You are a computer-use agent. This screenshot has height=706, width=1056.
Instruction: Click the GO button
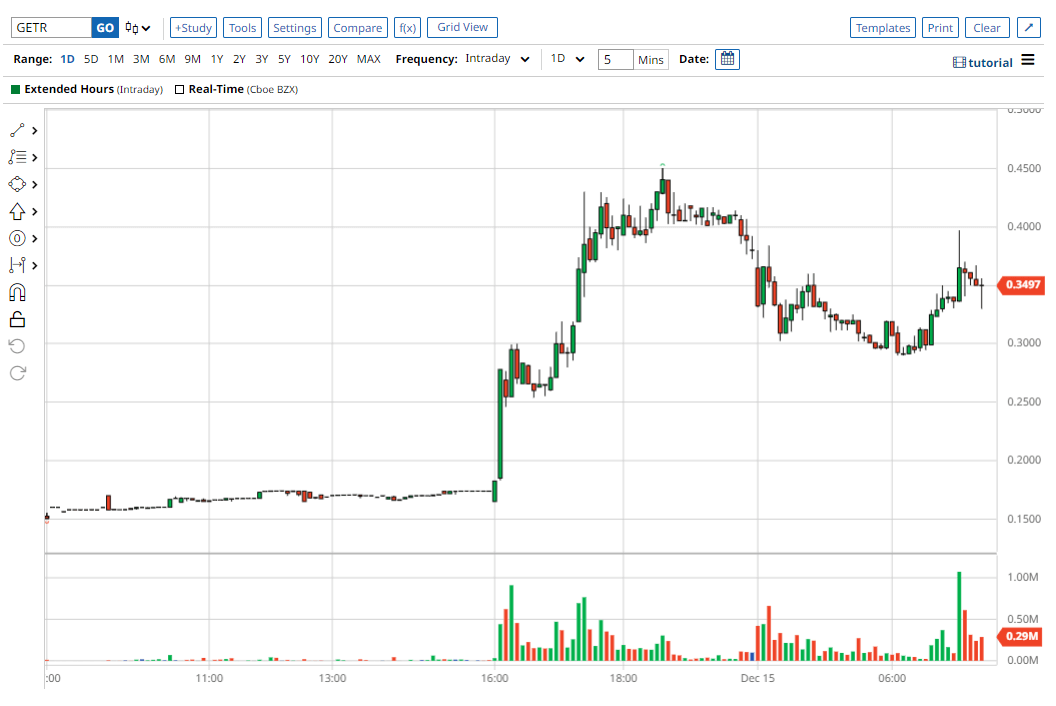[x=105, y=28]
